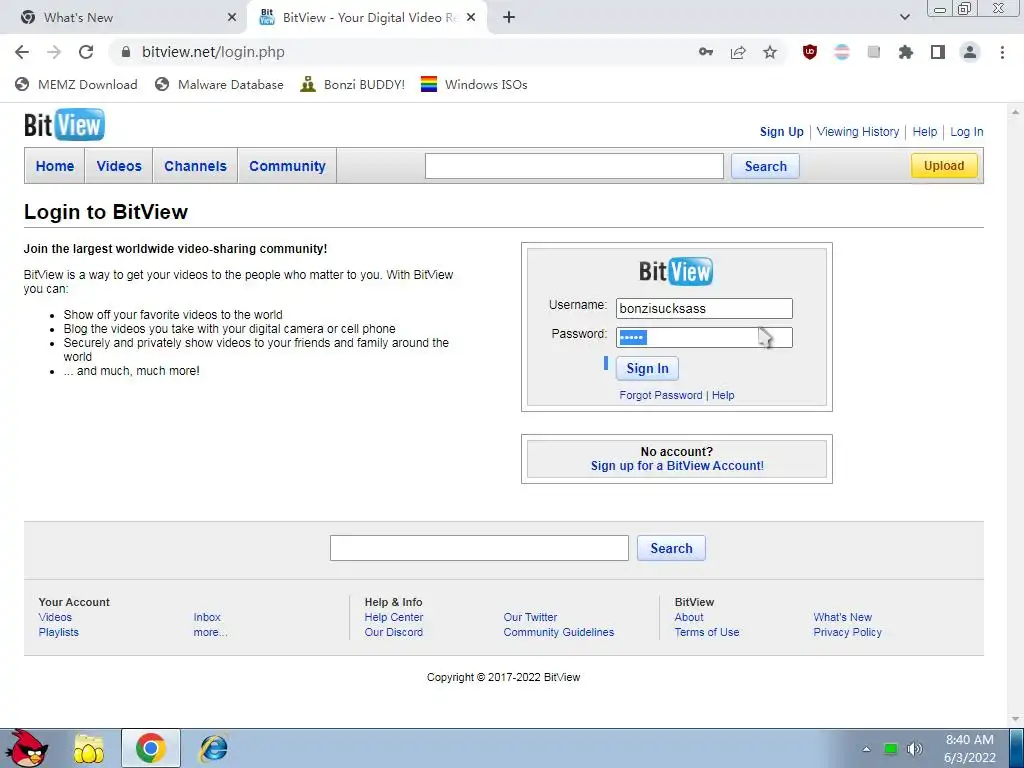Screen dimensions: 1024x768
Task: Open the Community nav tab
Action: coord(287,166)
